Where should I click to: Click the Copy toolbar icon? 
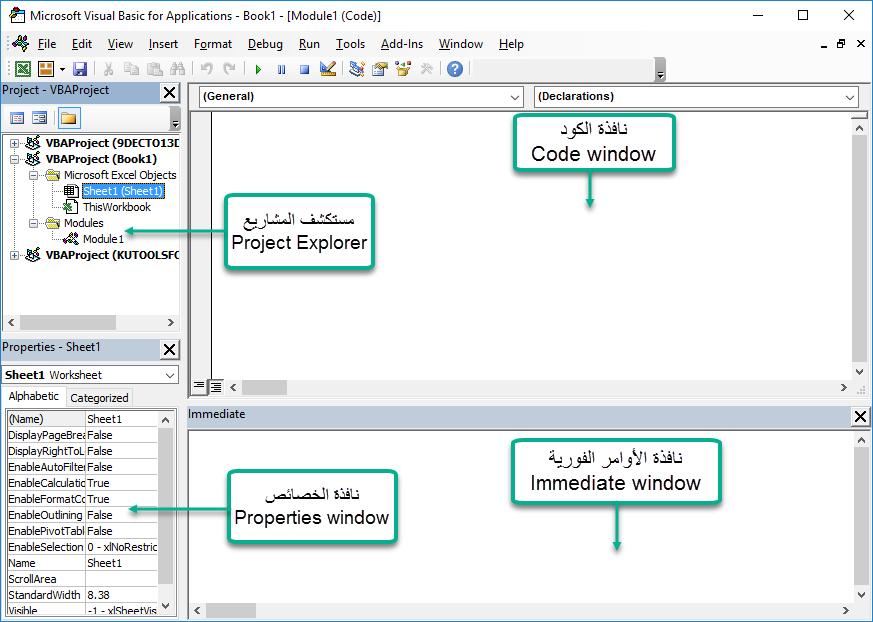(131, 69)
